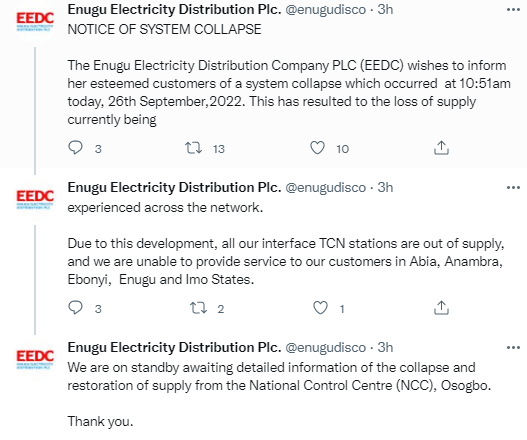
Task: Click the reply icon on the first tweet
Action: 75,148
